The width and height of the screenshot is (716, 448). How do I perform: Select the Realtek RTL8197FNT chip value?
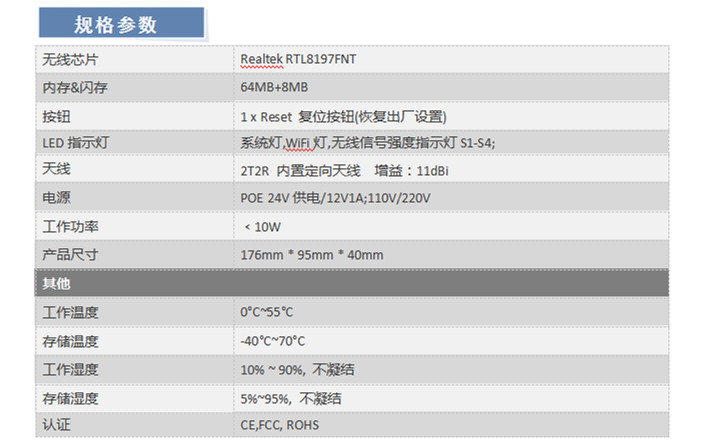pyautogui.click(x=298, y=59)
